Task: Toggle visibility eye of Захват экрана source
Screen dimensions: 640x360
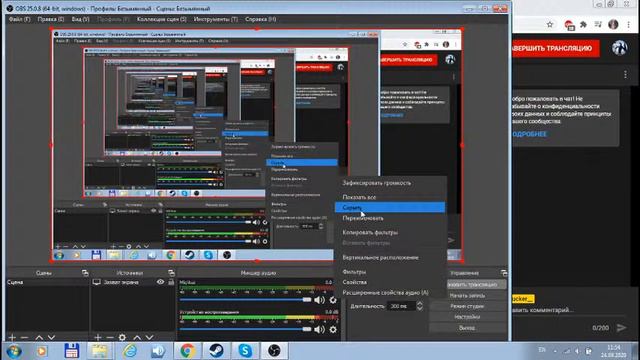Action: [x=160, y=282]
